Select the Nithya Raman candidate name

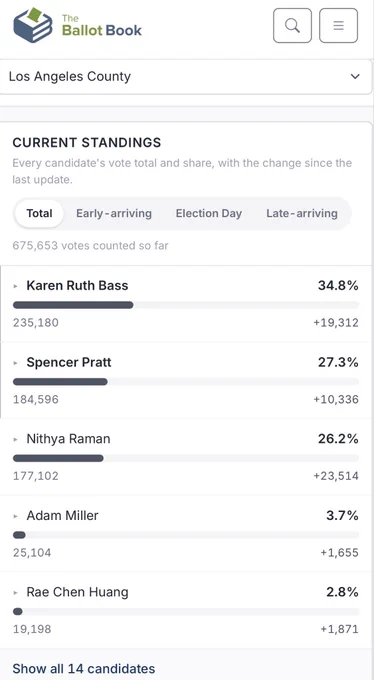[x=68, y=439]
